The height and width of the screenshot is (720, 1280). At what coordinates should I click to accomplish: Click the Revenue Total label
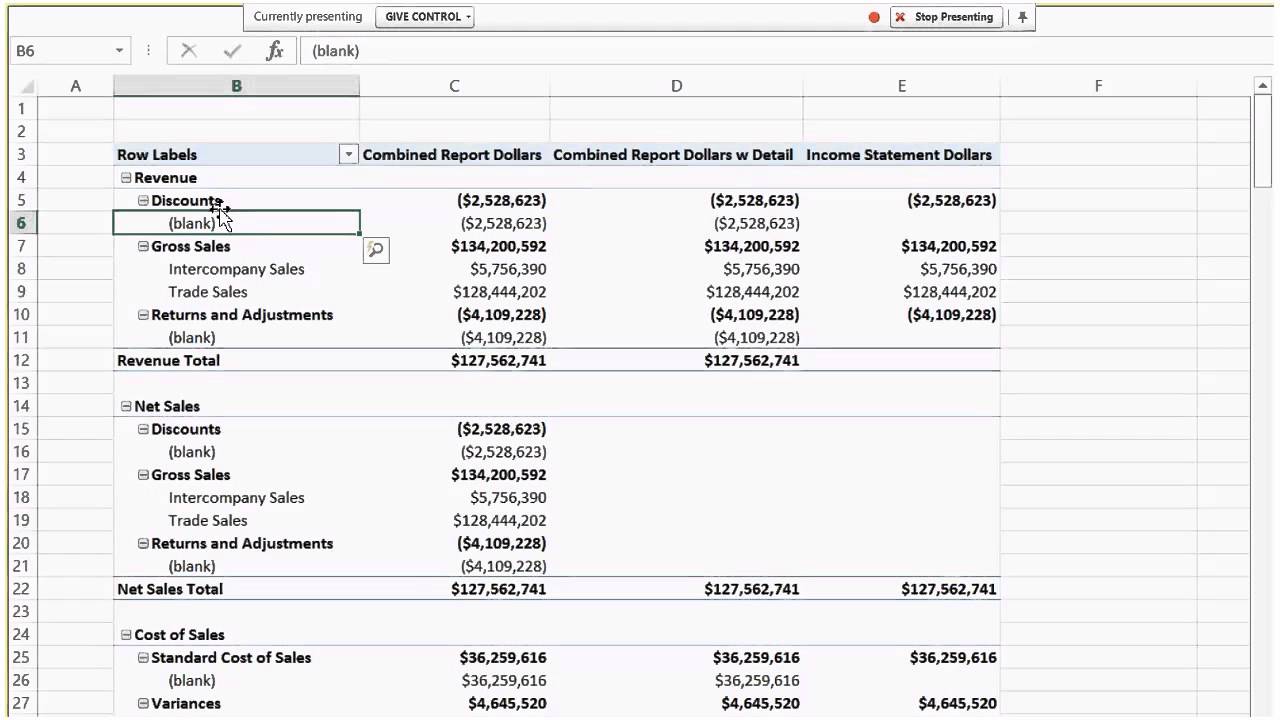click(168, 361)
